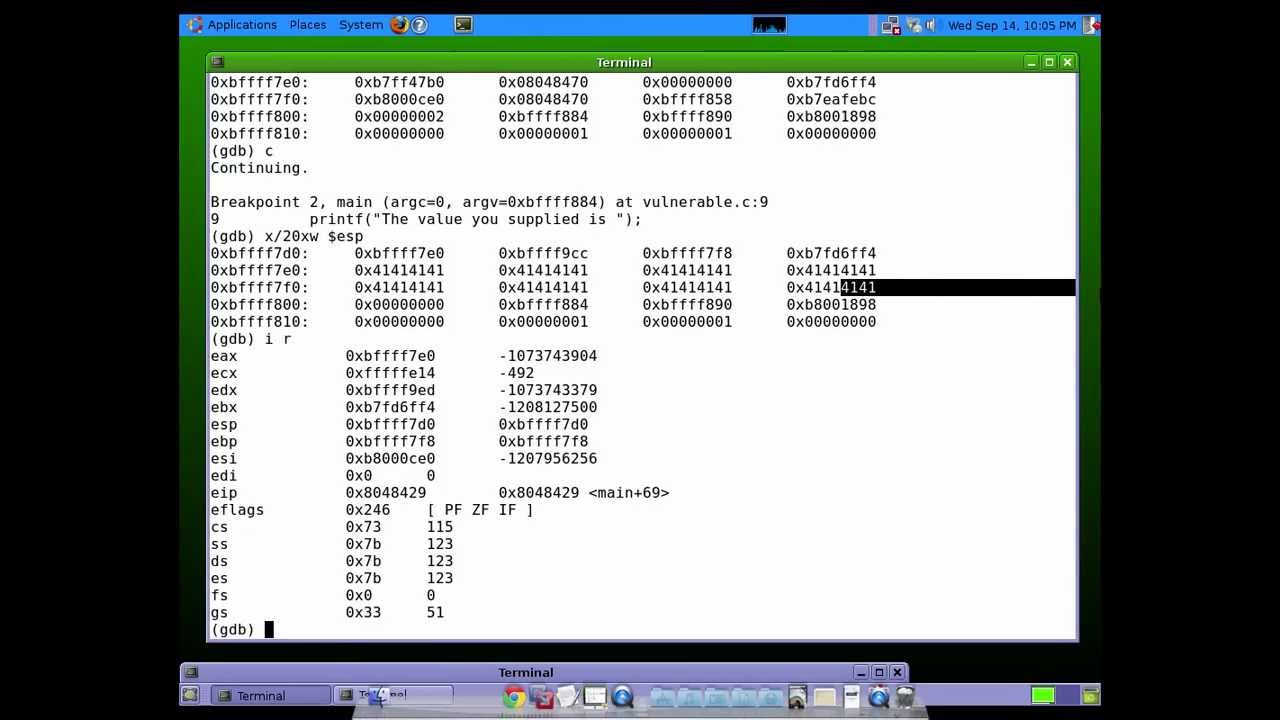This screenshot has width=1280, height=720.
Task: Click the value 0xbffff9cc in memory dump
Action: [543, 254]
